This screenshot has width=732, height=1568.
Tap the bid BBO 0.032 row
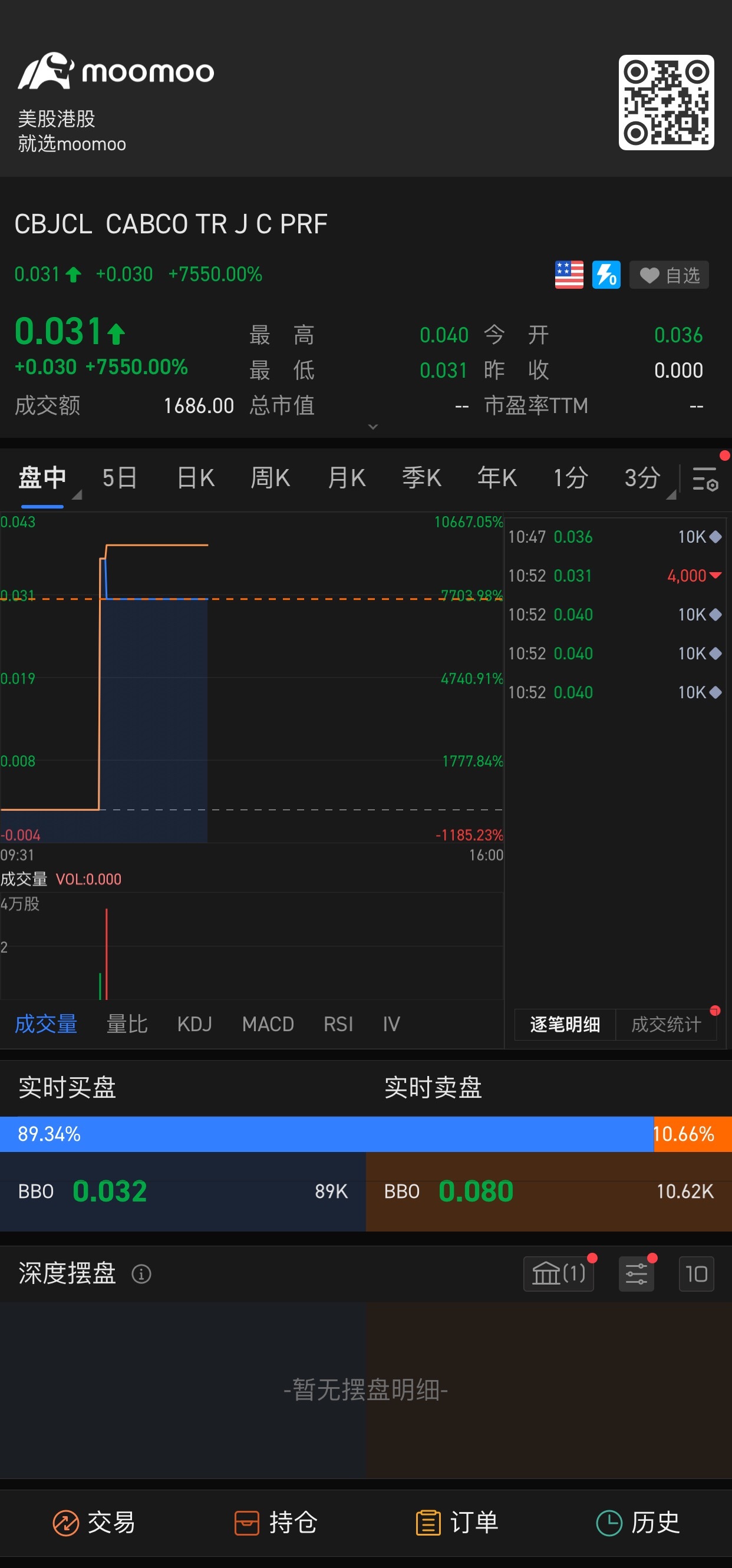click(183, 1191)
